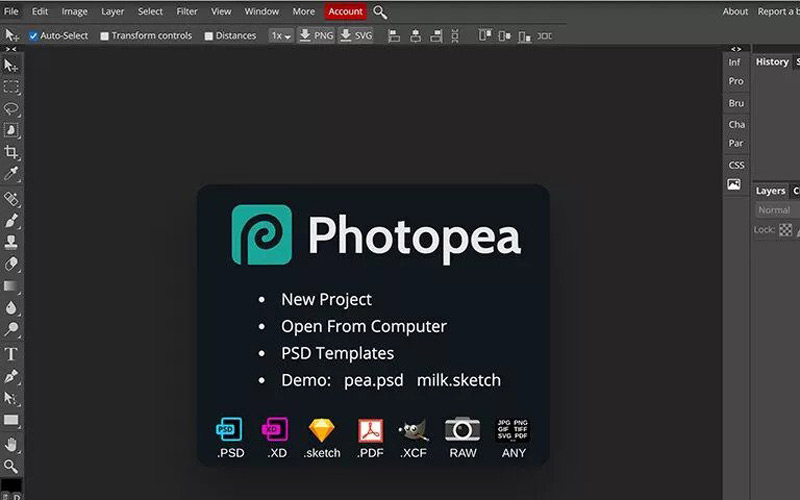Click the .PSD format icon
Screen dimensions: 800x500
pyautogui.click(x=229, y=430)
